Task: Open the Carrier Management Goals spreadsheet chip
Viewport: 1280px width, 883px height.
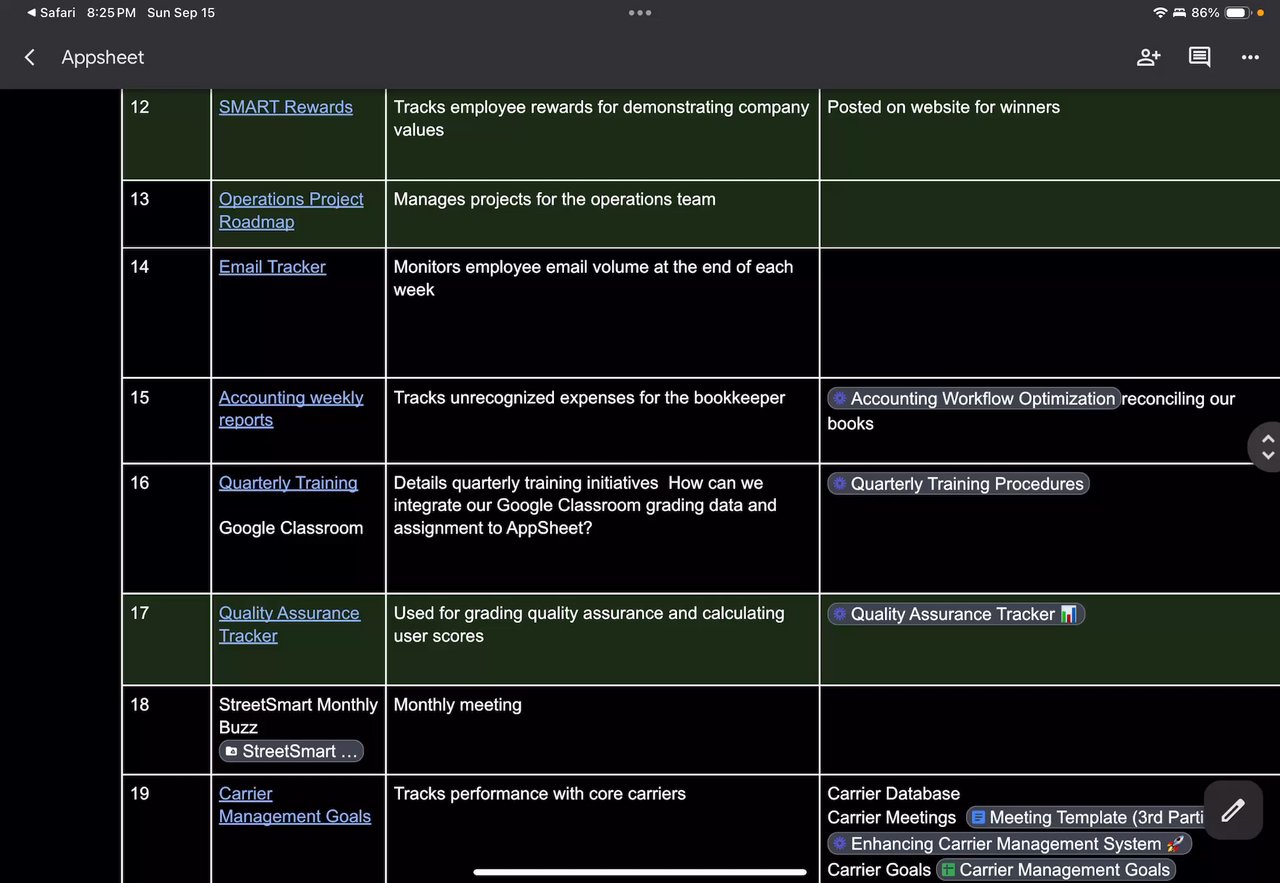Action: [x=1056, y=870]
